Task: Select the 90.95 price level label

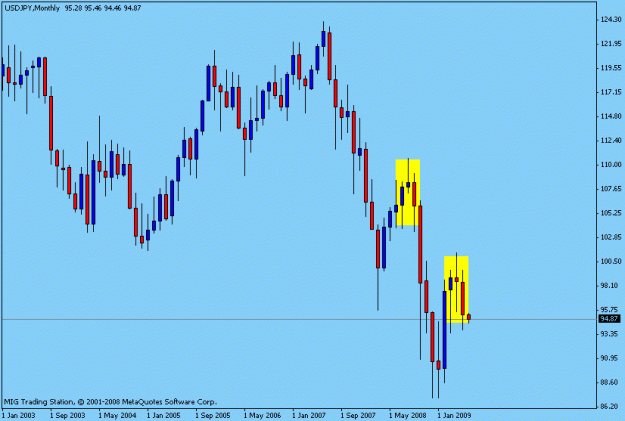Action: 611,358
